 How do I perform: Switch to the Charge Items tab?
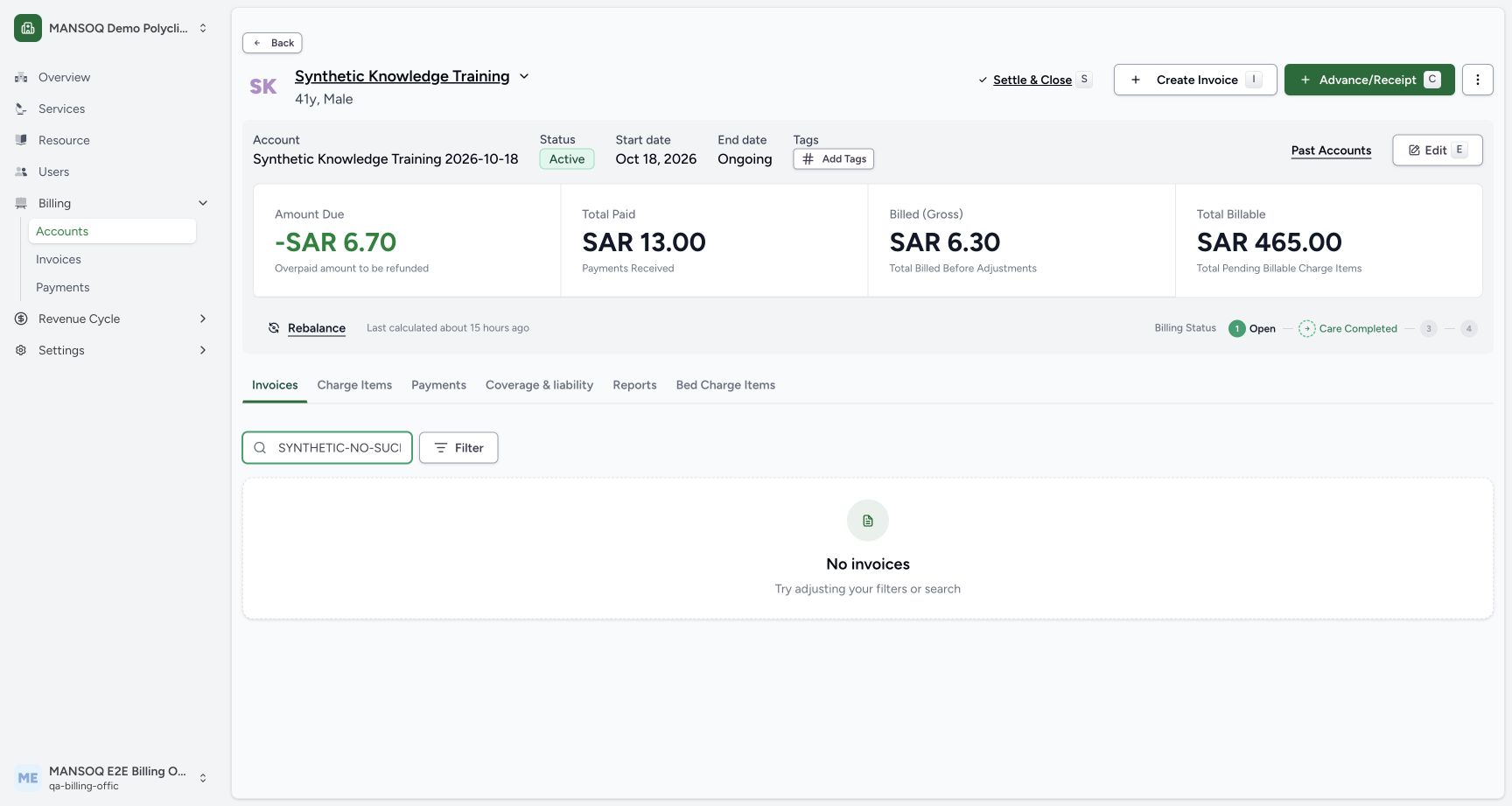(x=354, y=385)
